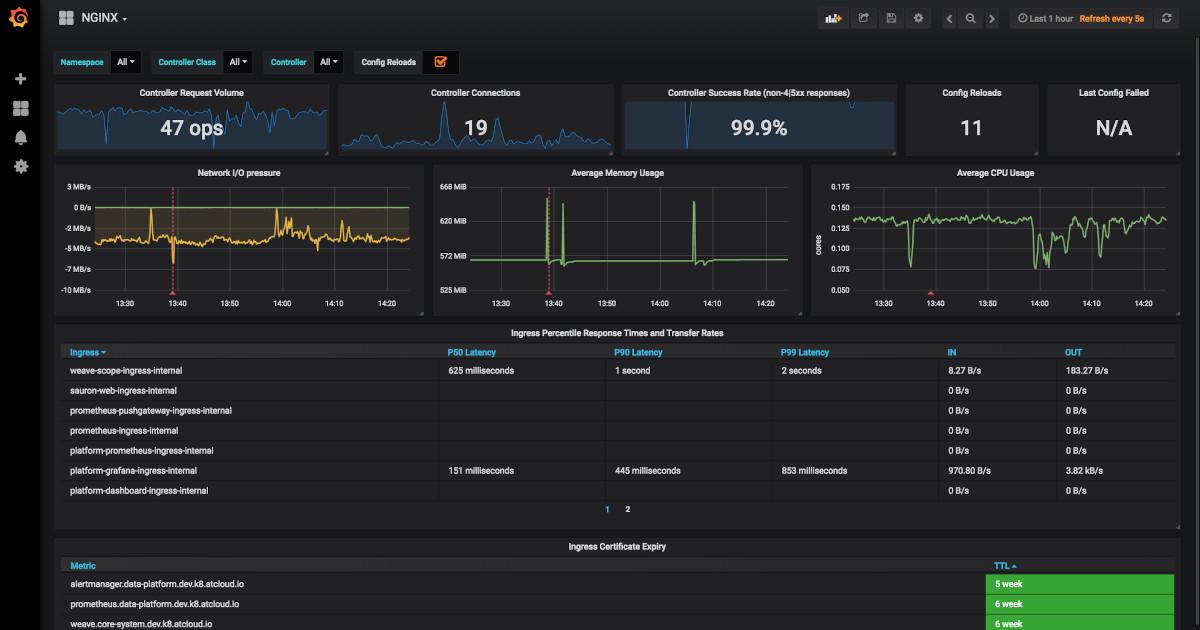The width and height of the screenshot is (1200, 630).
Task: Click the sauron-web-ingress-internal row name
Action: point(123,391)
